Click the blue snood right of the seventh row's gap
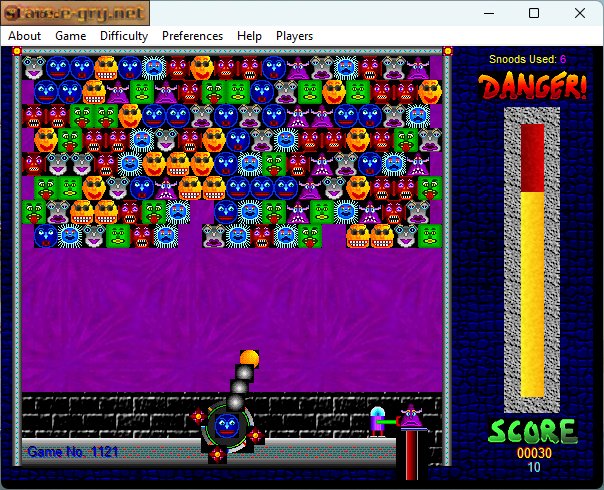This screenshot has height=490, width=604. (x=226, y=212)
